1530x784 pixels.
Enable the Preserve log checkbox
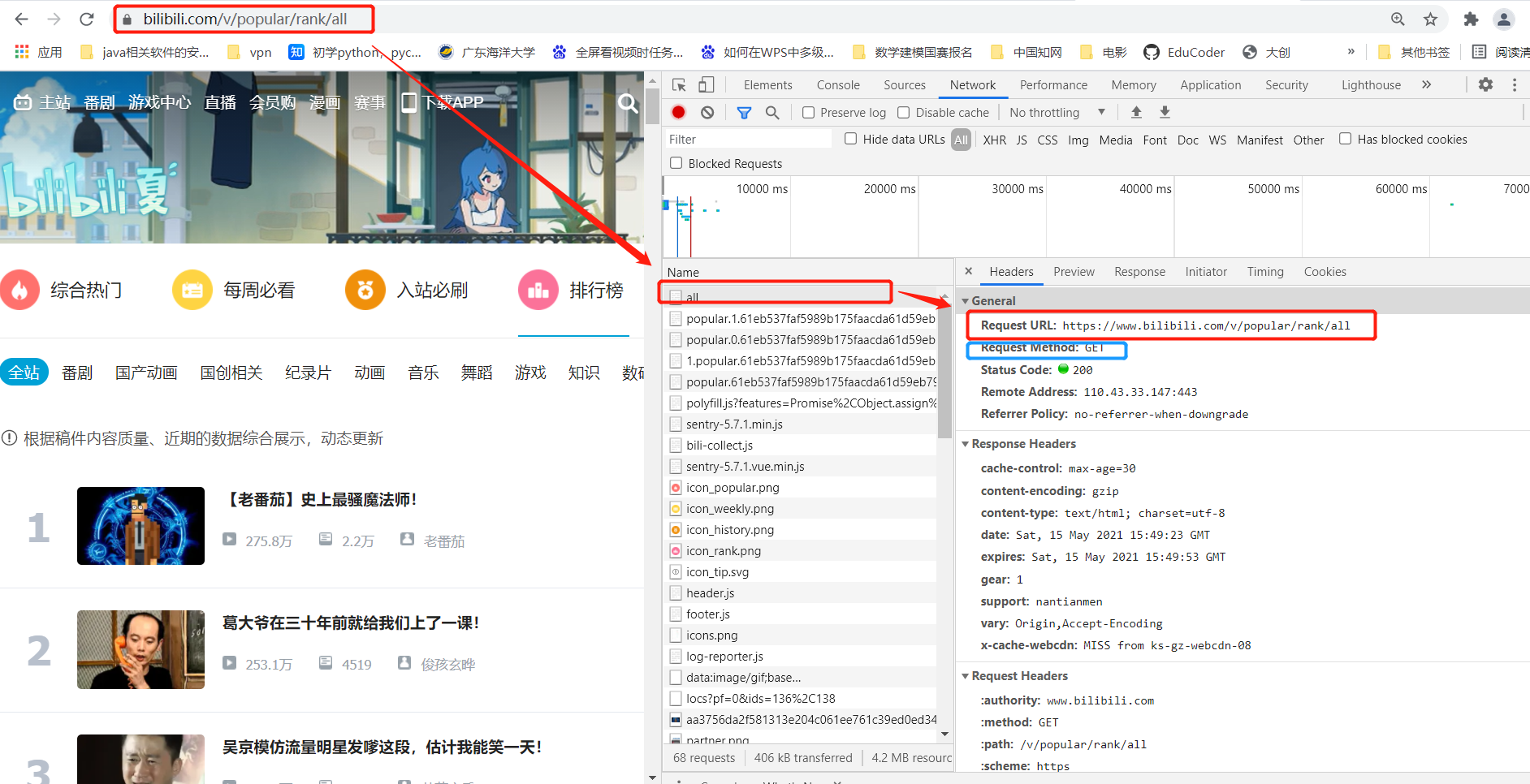point(808,112)
